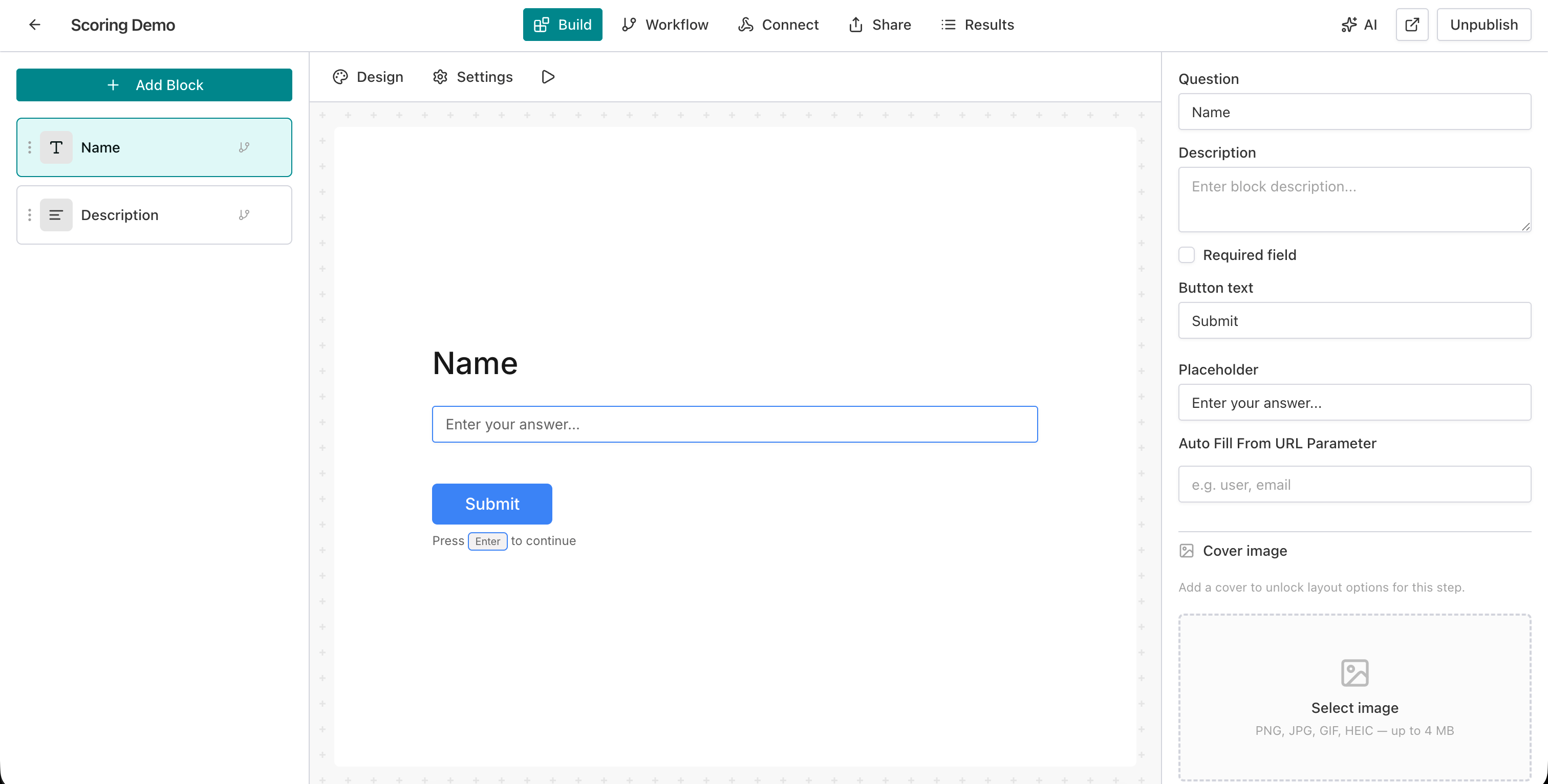Click the Cover image icon
Screen dimensions: 1548x784
click(1186, 550)
